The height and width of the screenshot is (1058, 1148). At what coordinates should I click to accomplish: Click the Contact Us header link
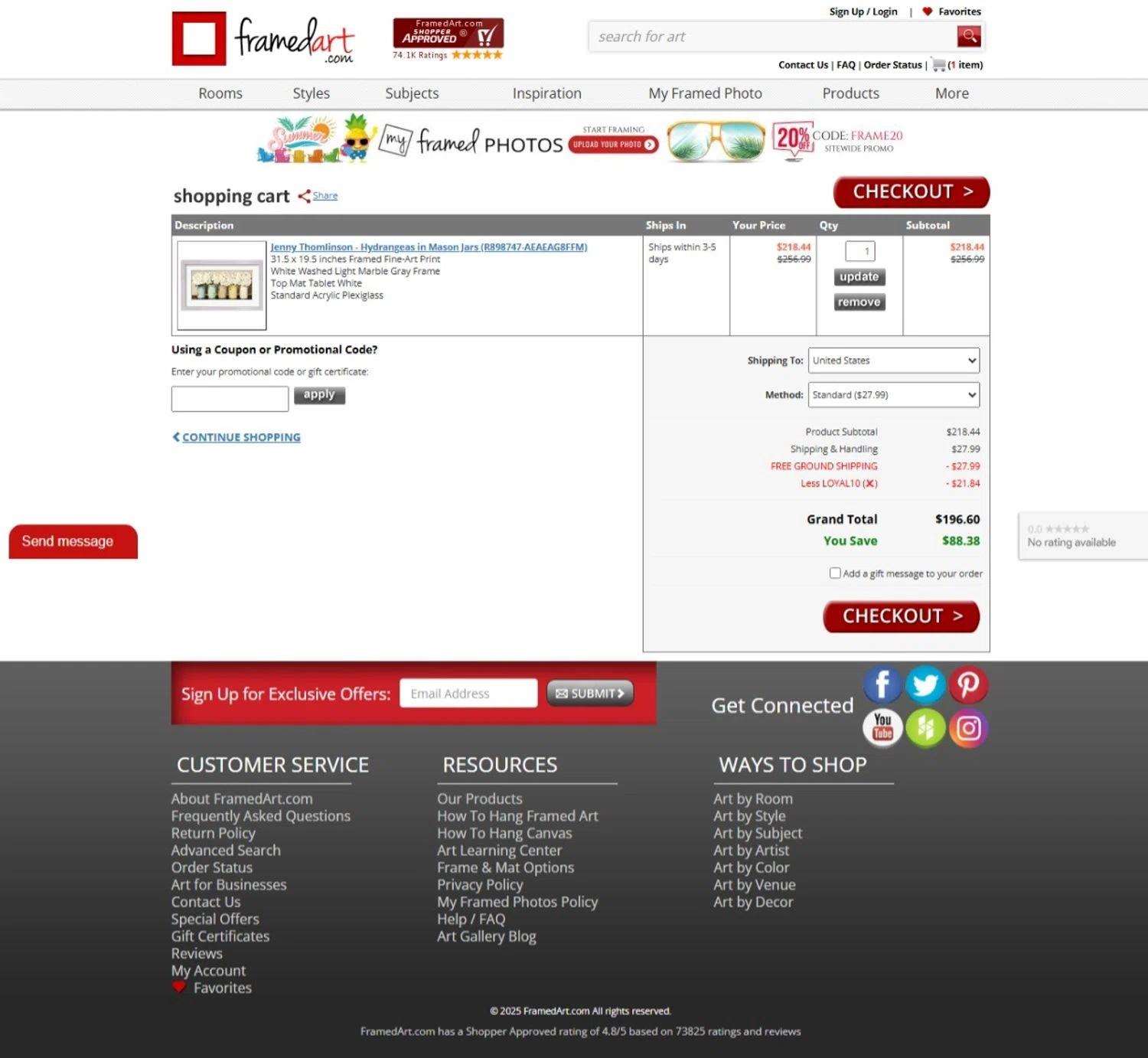pyautogui.click(x=803, y=65)
